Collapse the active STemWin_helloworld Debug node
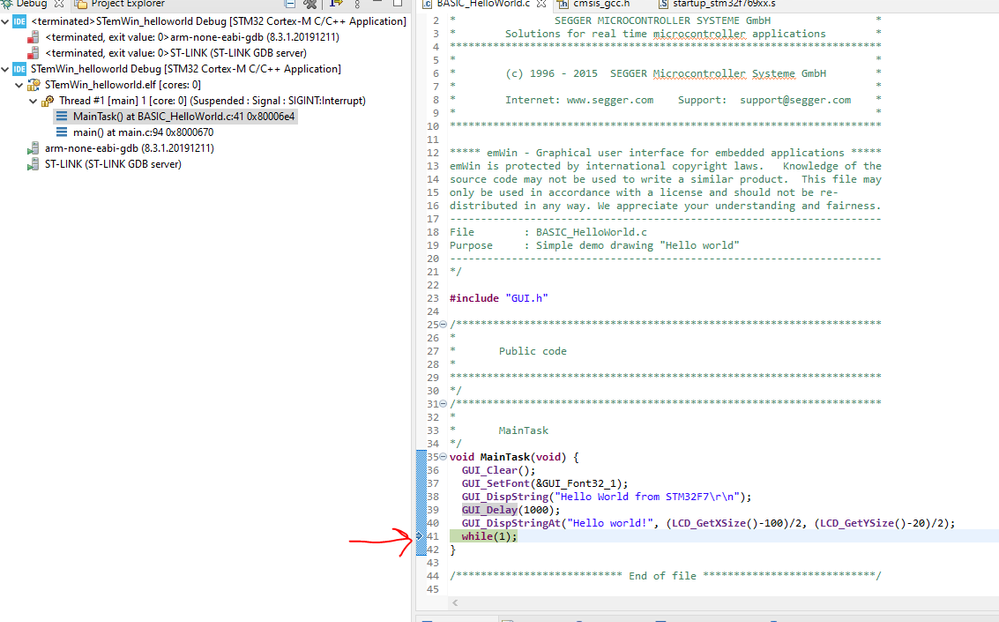The height and width of the screenshot is (622, 999). (6, 69)
